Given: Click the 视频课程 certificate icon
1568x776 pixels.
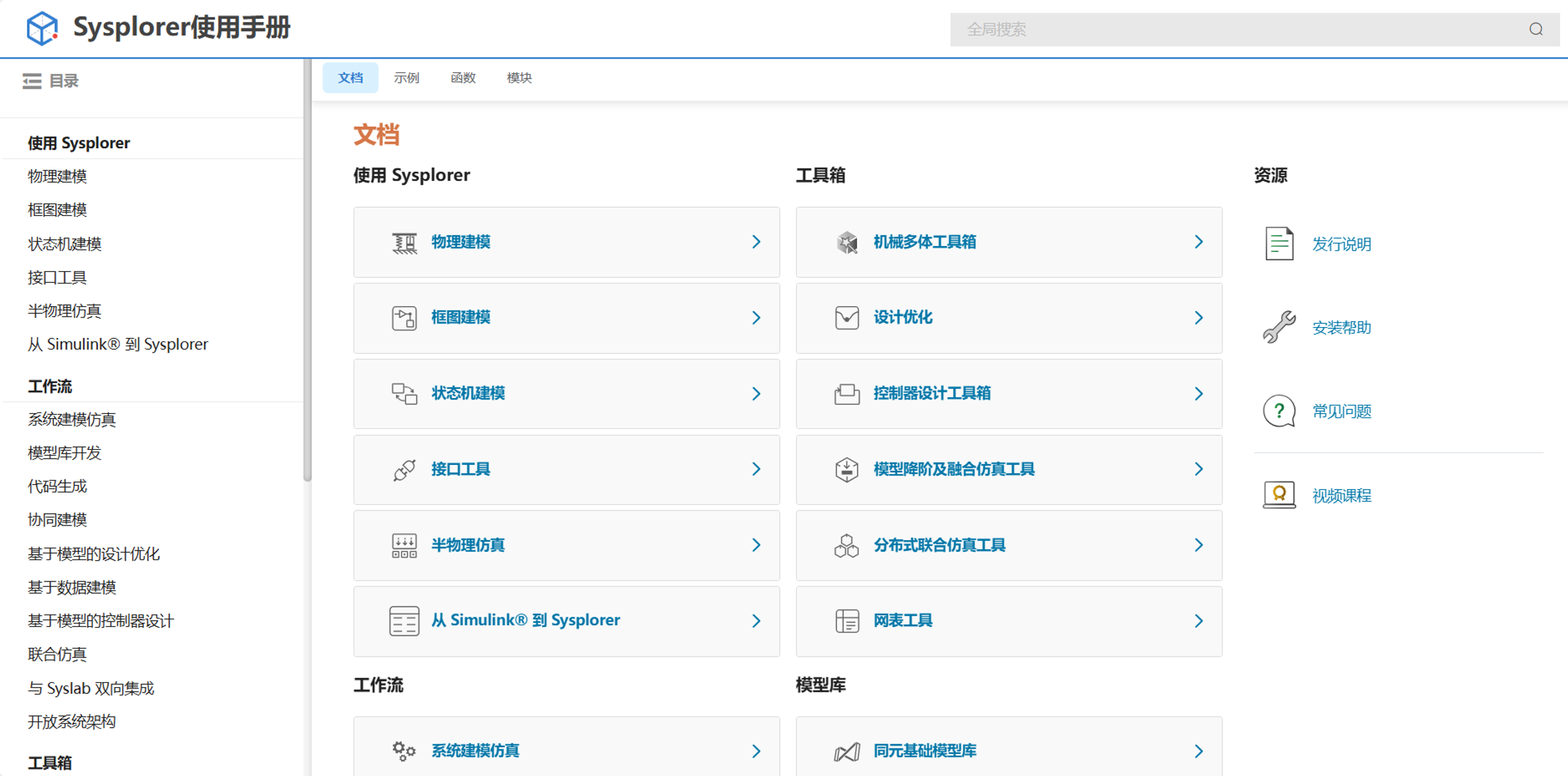Looking at the screenshot, I should (x=1279, y=495).
